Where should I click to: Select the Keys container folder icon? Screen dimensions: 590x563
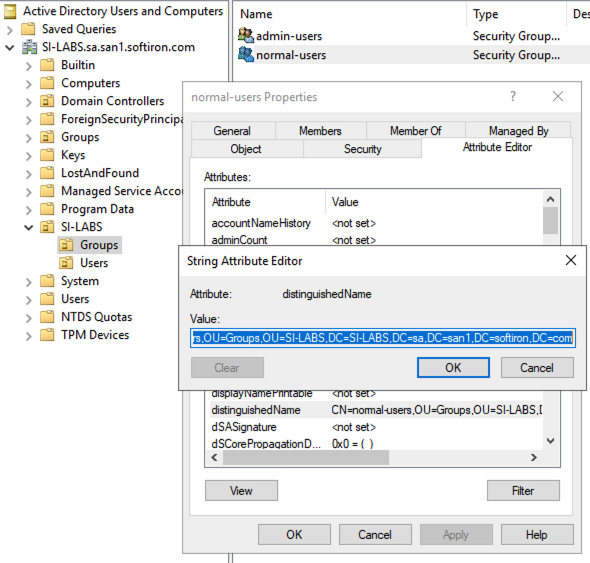47,155
